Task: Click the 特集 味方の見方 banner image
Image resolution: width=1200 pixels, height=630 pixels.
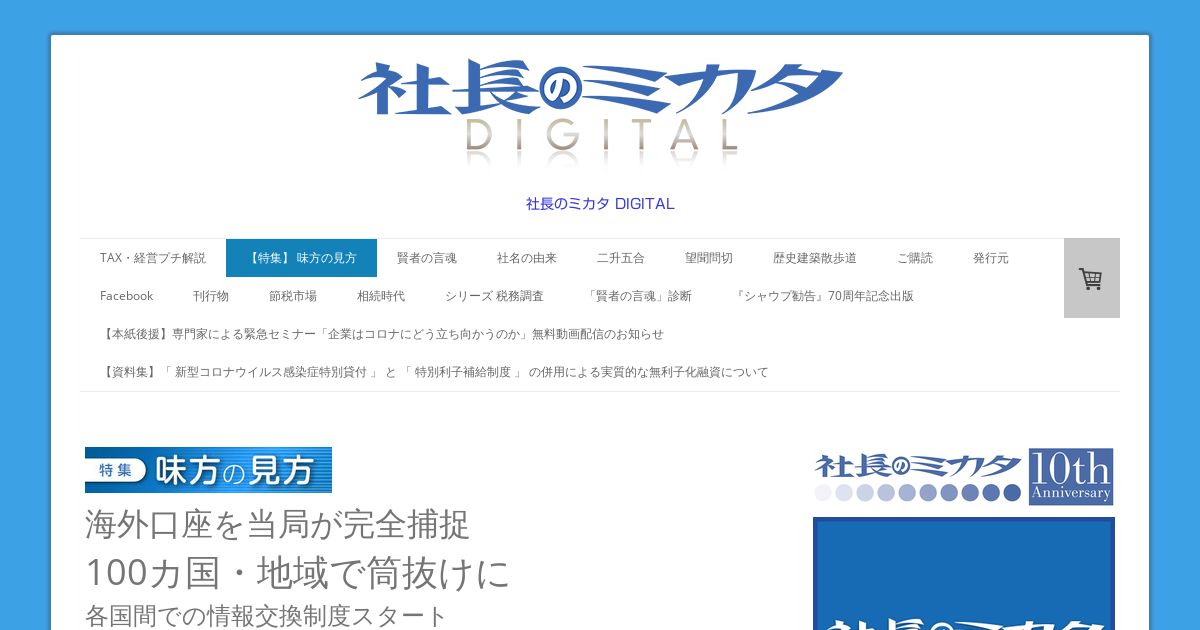Action: click(208, 470)
